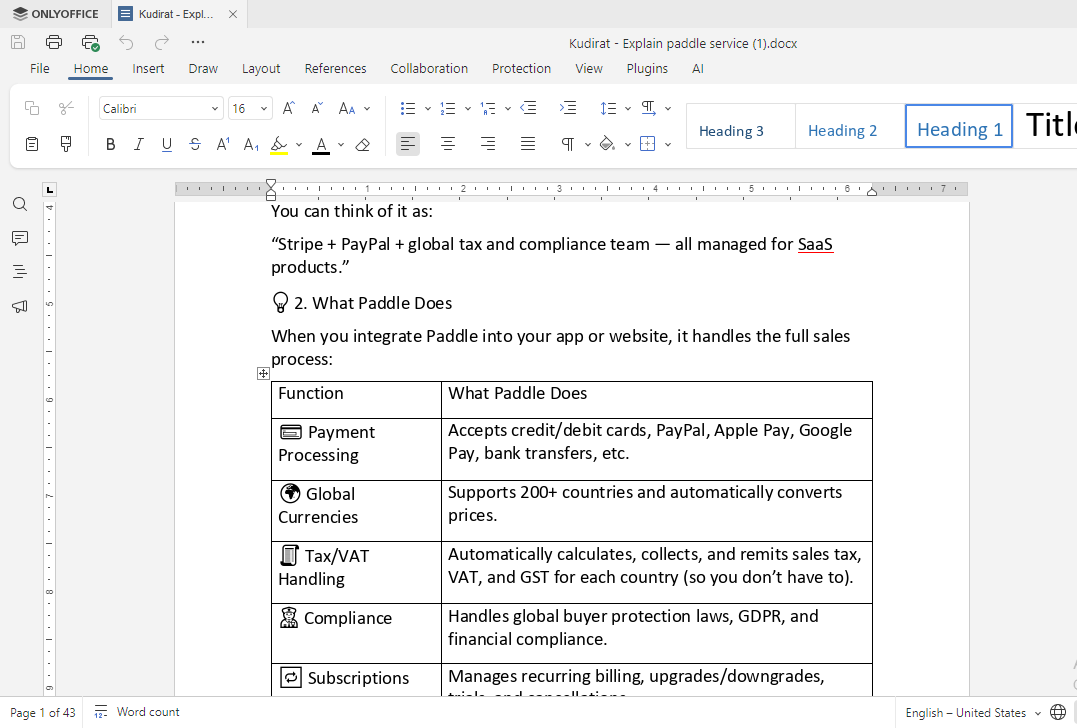Toggle center paragraph alignment
The height and width of the screenshot is (728, 1077).
(x=447, y=144)
